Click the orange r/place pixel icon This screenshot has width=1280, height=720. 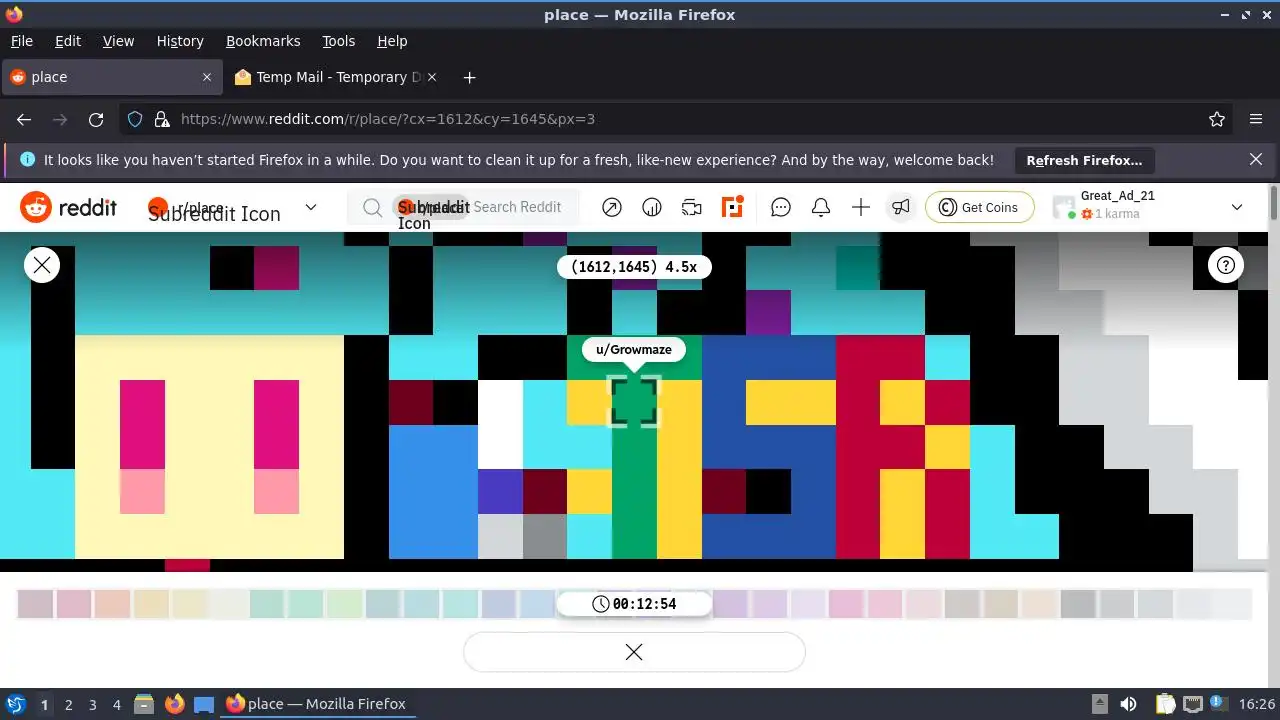pyautogui.click(x=733, y=207)
